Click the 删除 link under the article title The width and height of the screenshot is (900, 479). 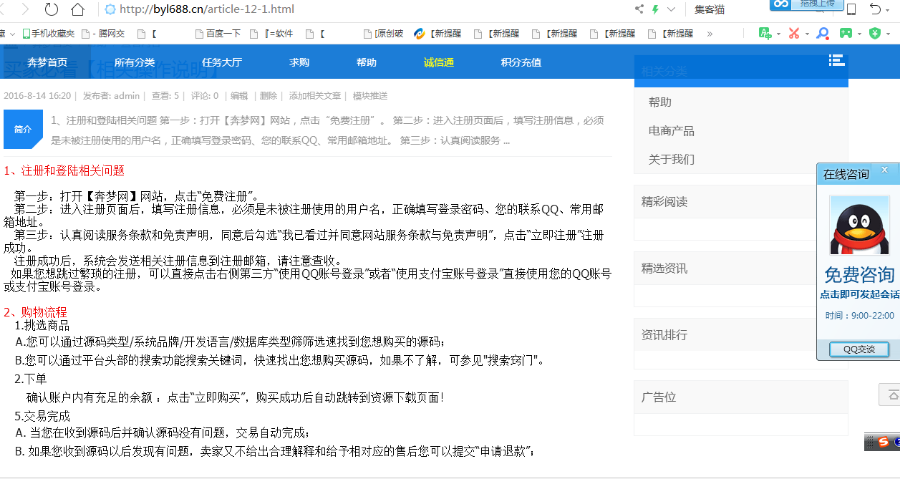pos(268,96)
